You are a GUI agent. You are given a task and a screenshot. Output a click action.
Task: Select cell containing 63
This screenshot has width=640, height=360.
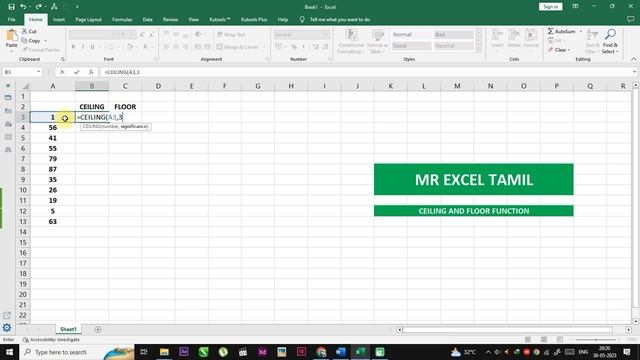(53, 222)
